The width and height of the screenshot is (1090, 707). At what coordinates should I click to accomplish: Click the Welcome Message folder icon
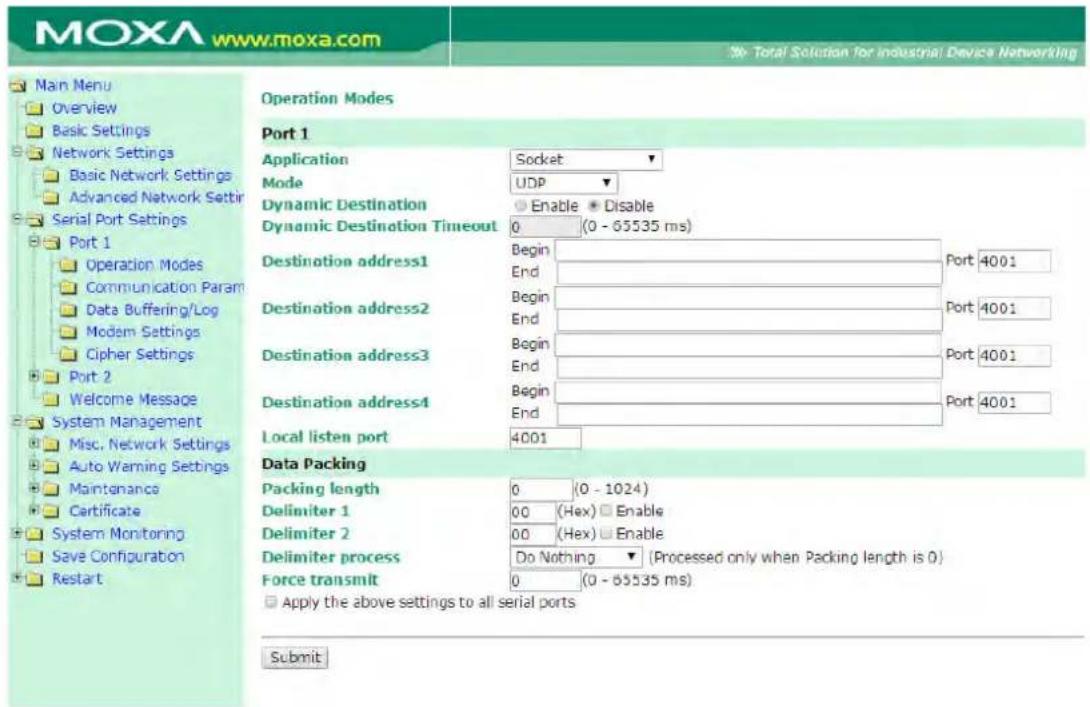point(51,400)
